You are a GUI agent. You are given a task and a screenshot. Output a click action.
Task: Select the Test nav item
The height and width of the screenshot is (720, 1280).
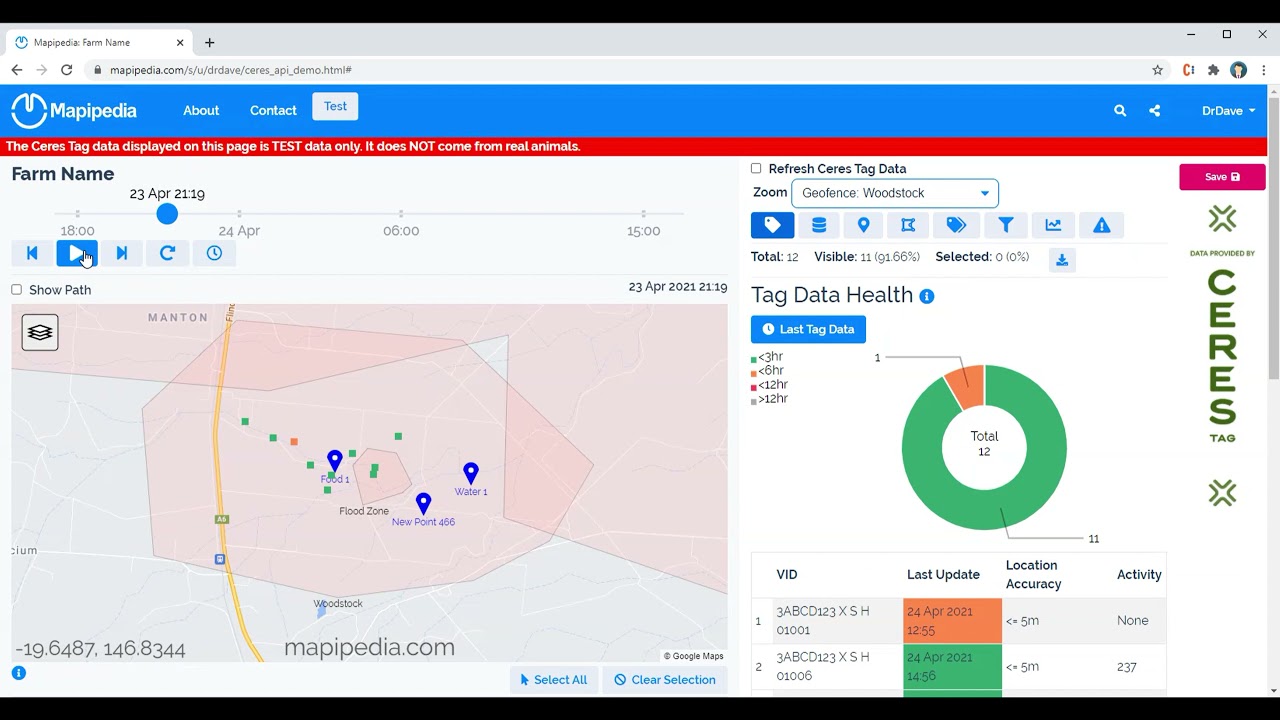click(x=335, y=107)
